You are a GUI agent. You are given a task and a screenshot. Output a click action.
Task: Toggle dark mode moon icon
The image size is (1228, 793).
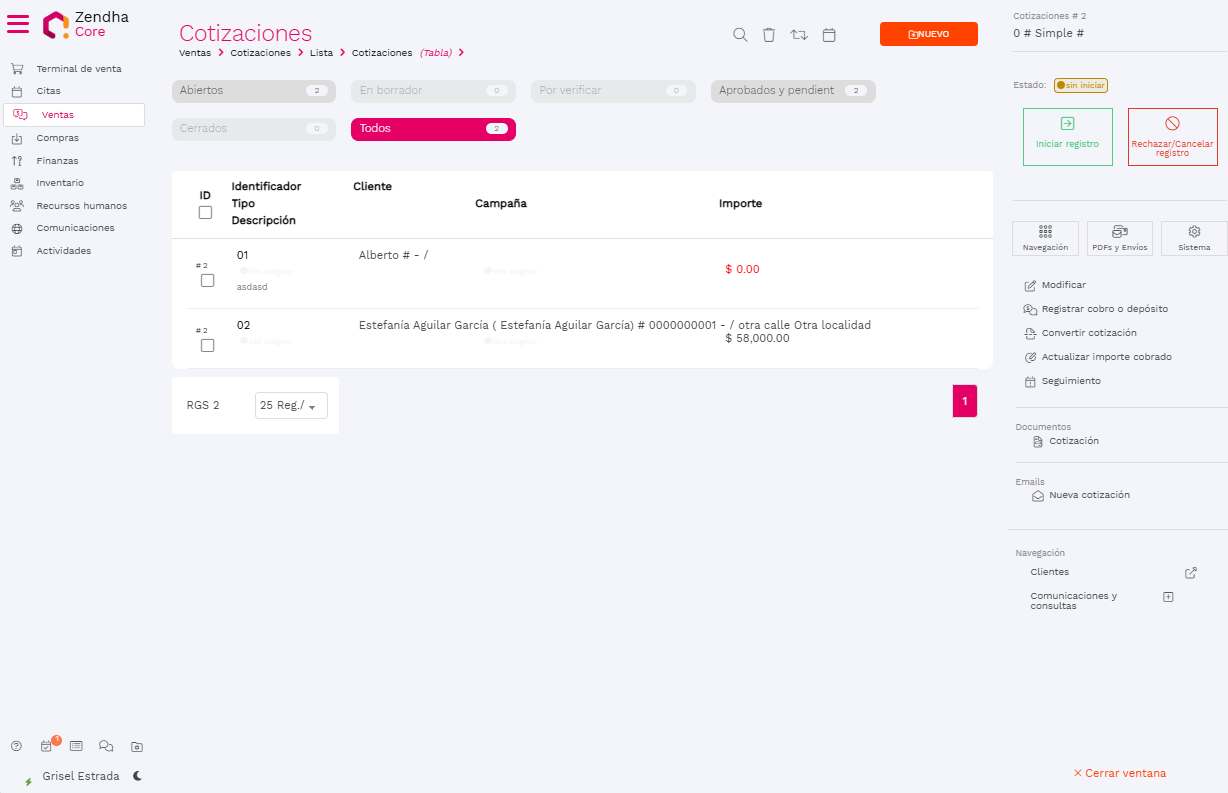coord(137,776)
